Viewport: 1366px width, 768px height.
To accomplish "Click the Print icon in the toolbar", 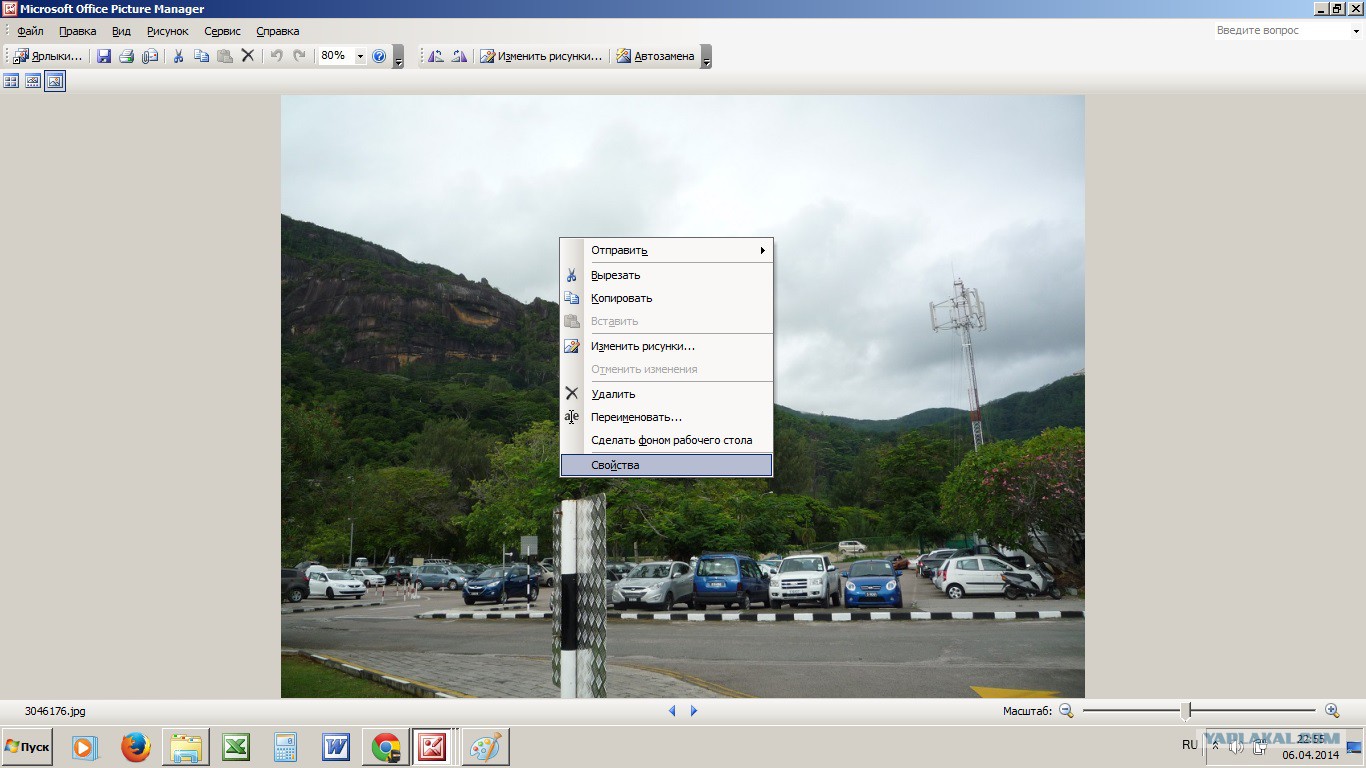I will (x=127, y=56).
